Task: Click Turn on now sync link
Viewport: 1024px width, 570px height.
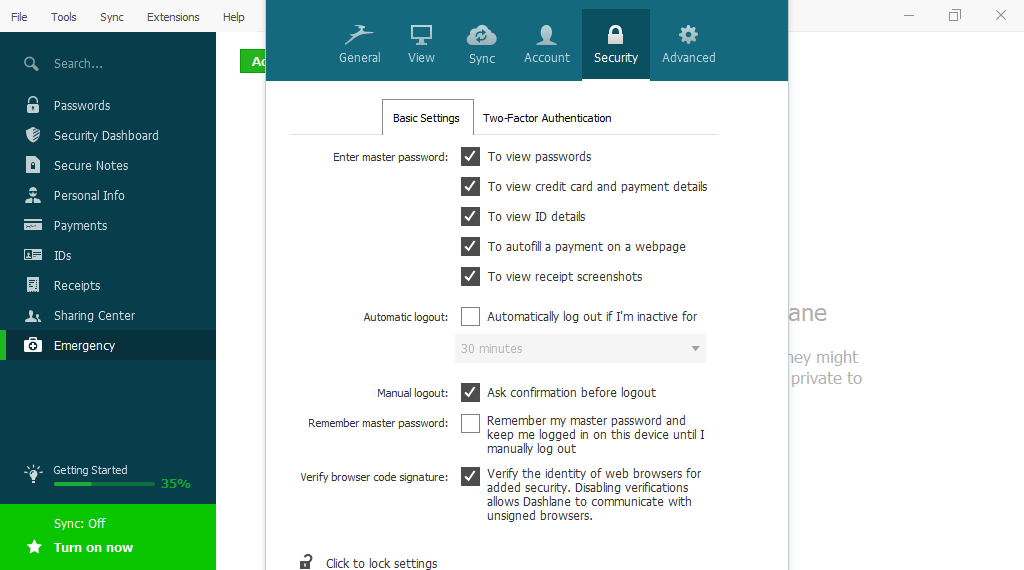Action: 93,547
